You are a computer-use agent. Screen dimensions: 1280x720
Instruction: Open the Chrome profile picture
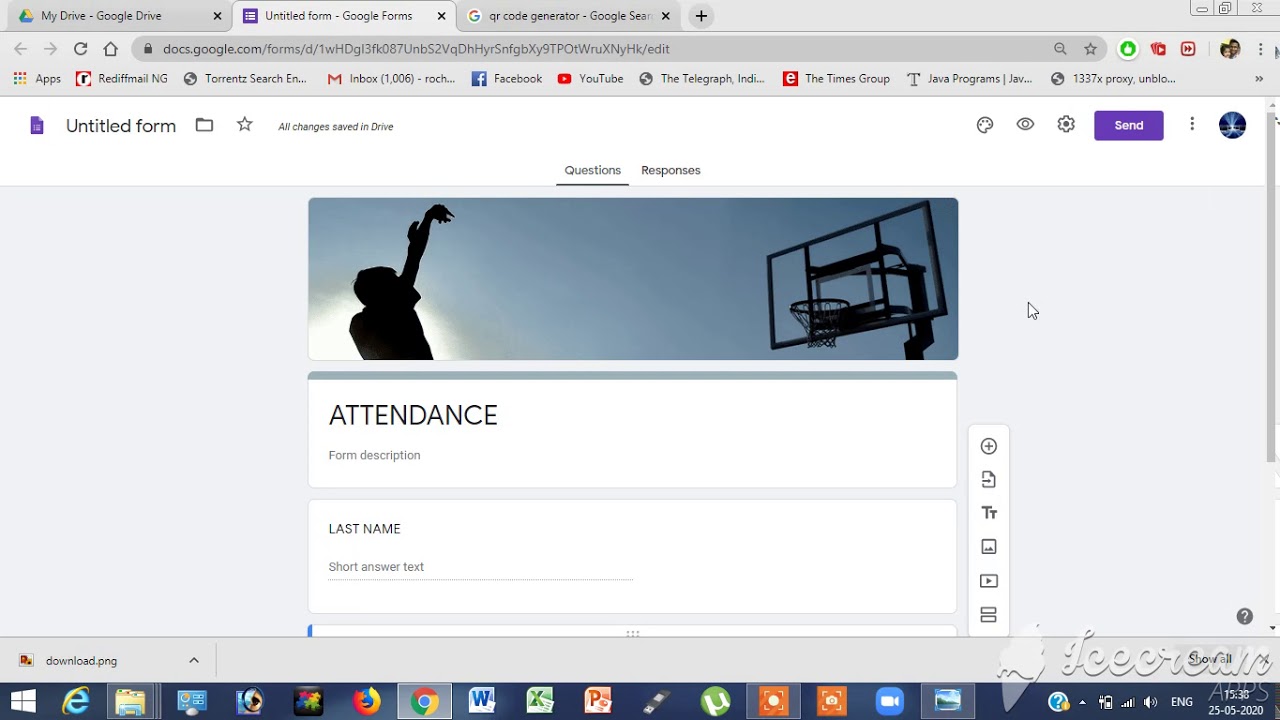1231,49
